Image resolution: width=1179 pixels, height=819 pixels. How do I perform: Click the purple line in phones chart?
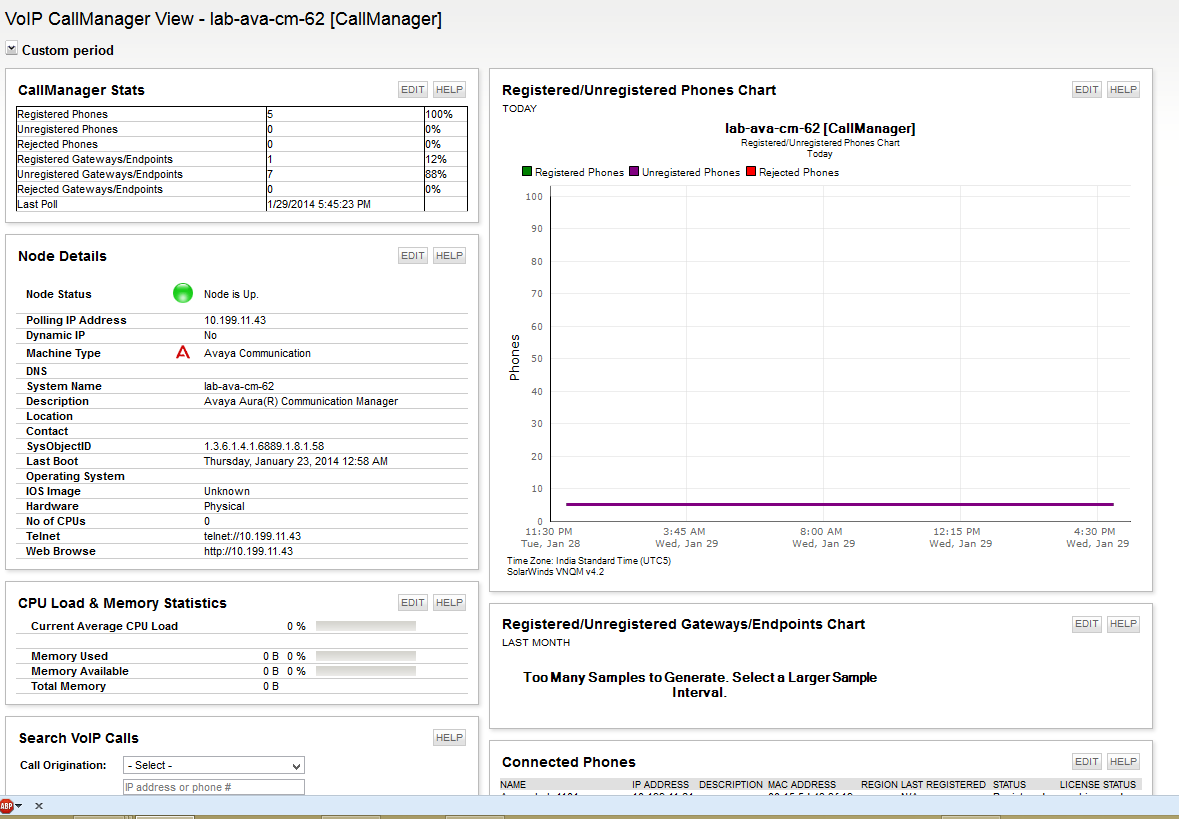click(x=840, y=505)
